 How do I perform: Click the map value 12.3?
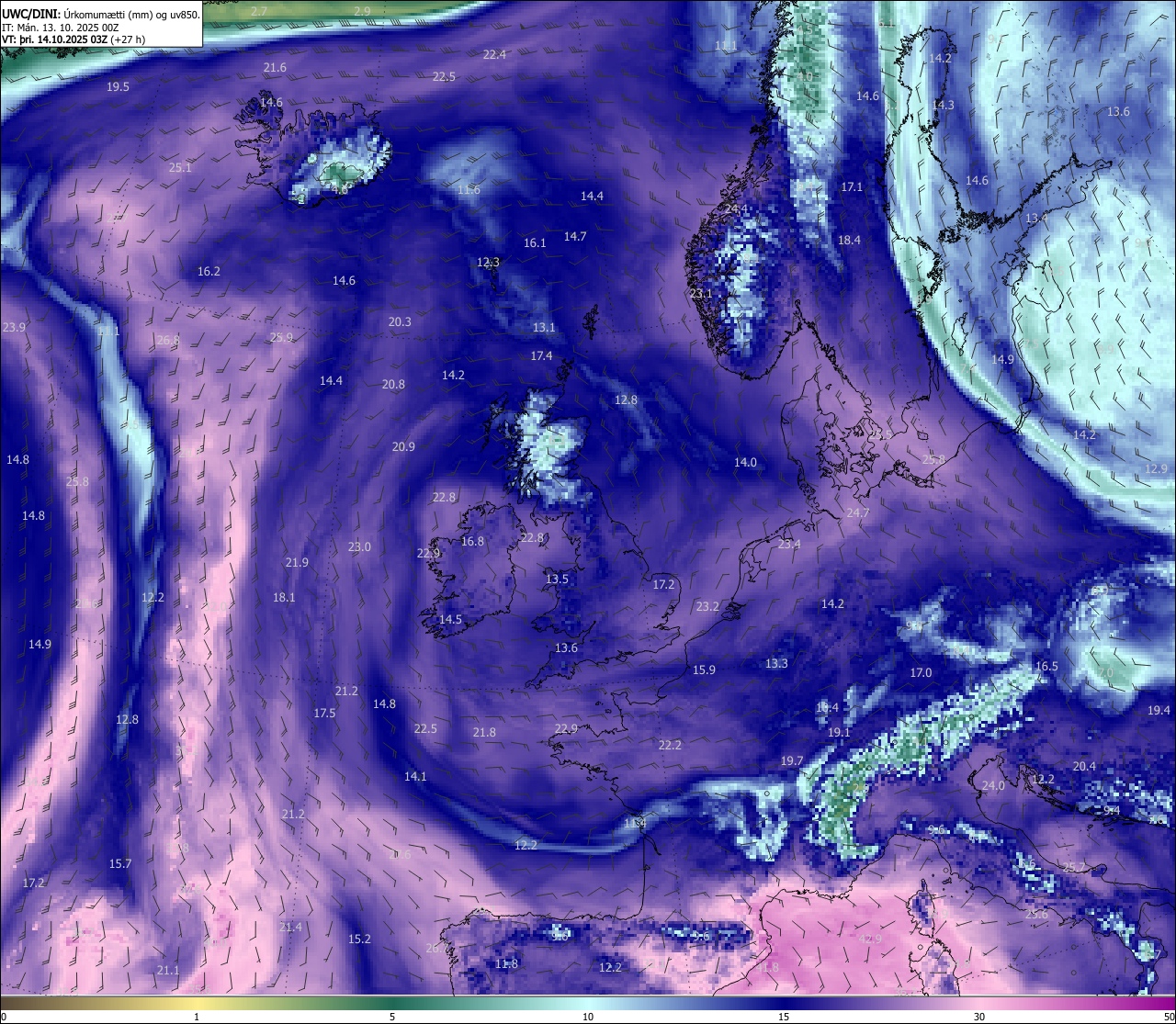click(x=488, y=263)
